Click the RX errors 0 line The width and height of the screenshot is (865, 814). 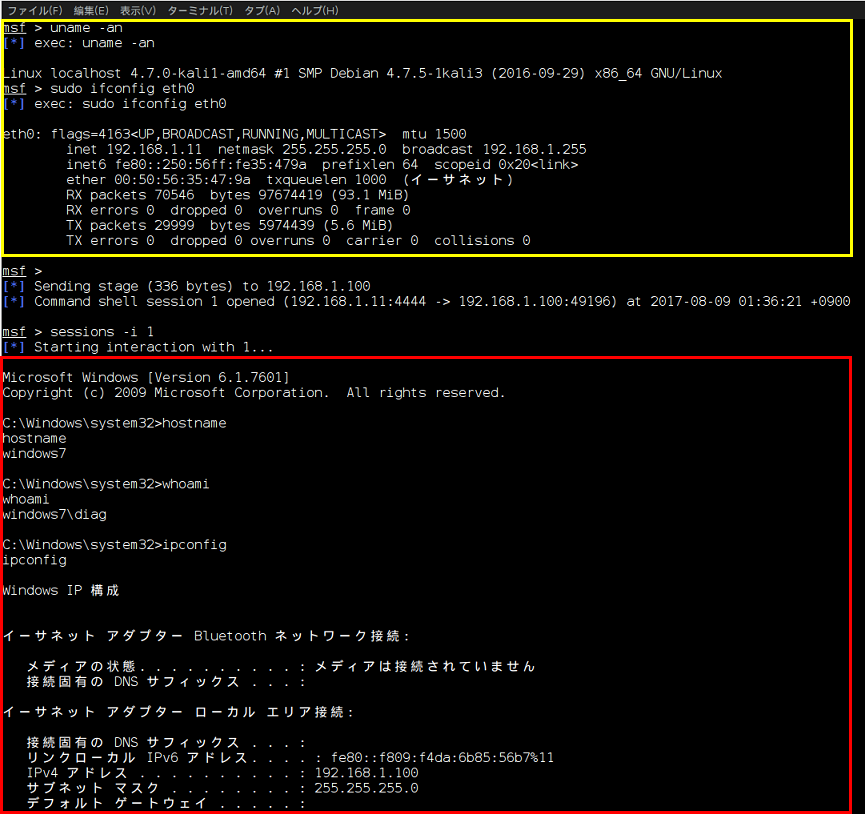[238, 210]
